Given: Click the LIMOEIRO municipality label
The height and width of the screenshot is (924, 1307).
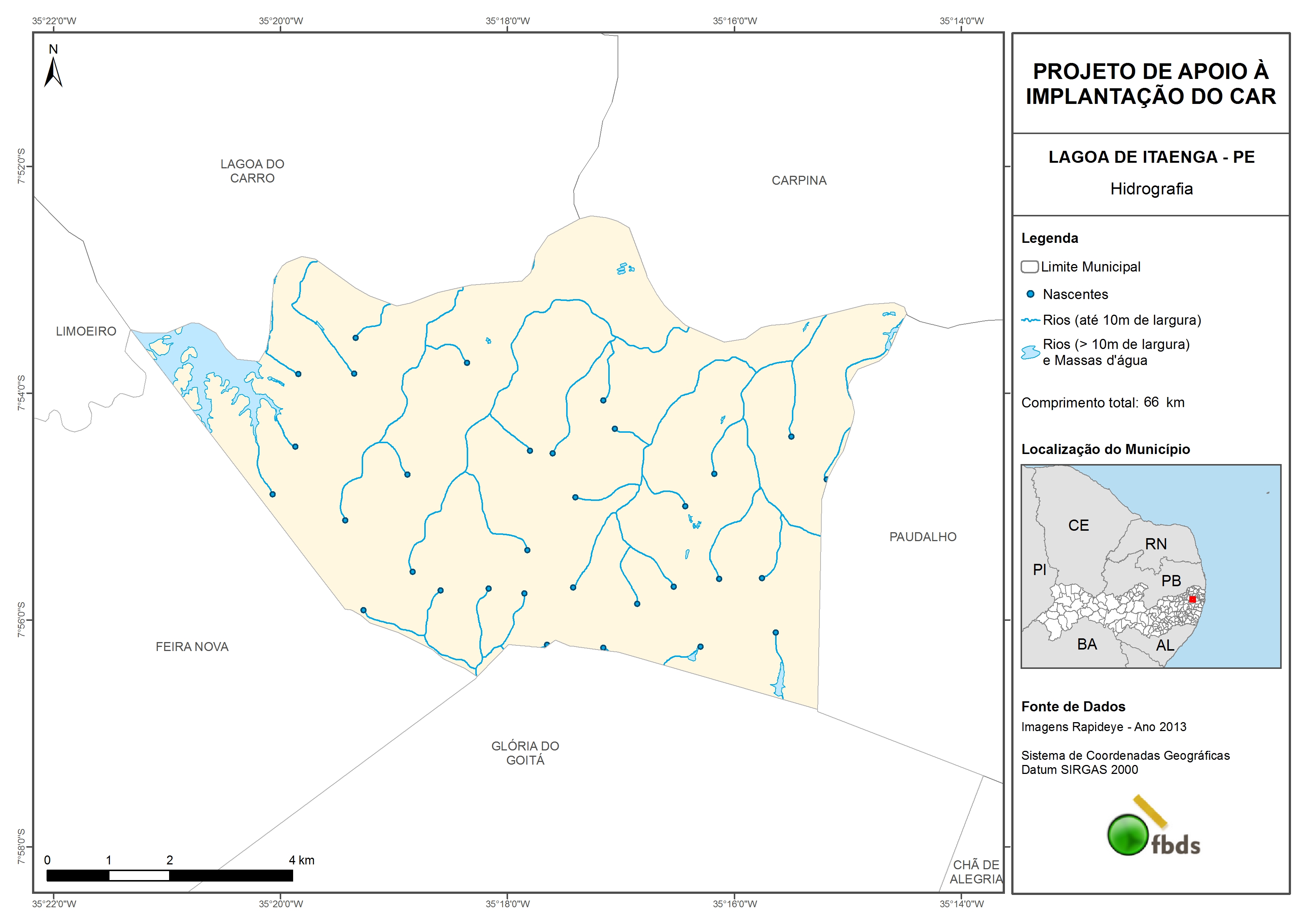Looking at the screenshot, I should (86, 331).
